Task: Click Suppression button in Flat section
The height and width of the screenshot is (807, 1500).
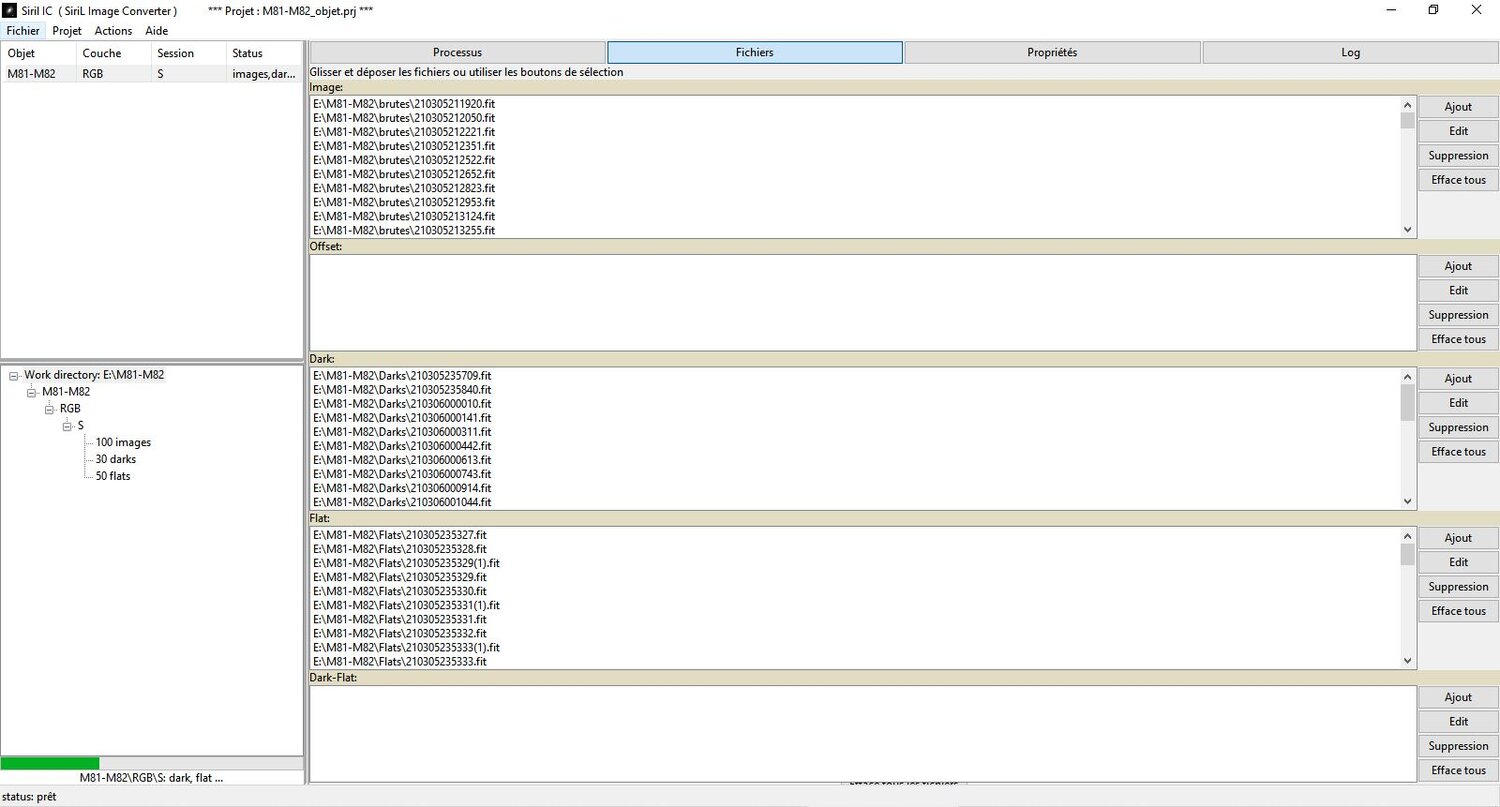Action: [1458, 587]
